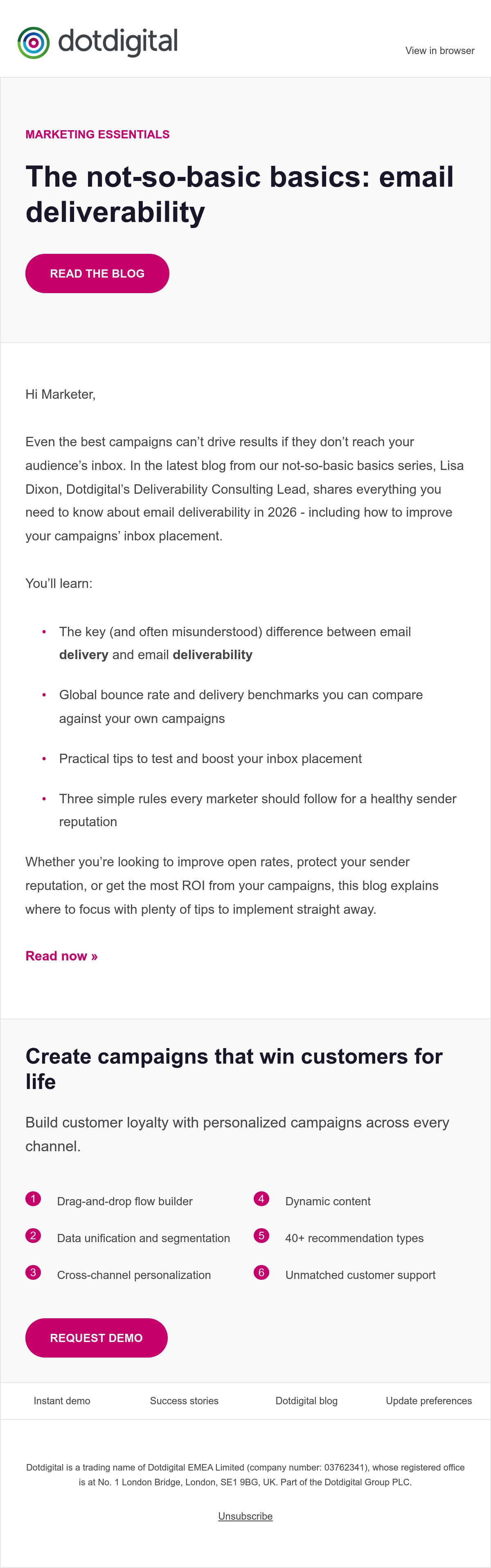The height and width of the screenshot is (1568, 491).
Task: Click the number 1 circle icon
Action: click(33, 1199)
